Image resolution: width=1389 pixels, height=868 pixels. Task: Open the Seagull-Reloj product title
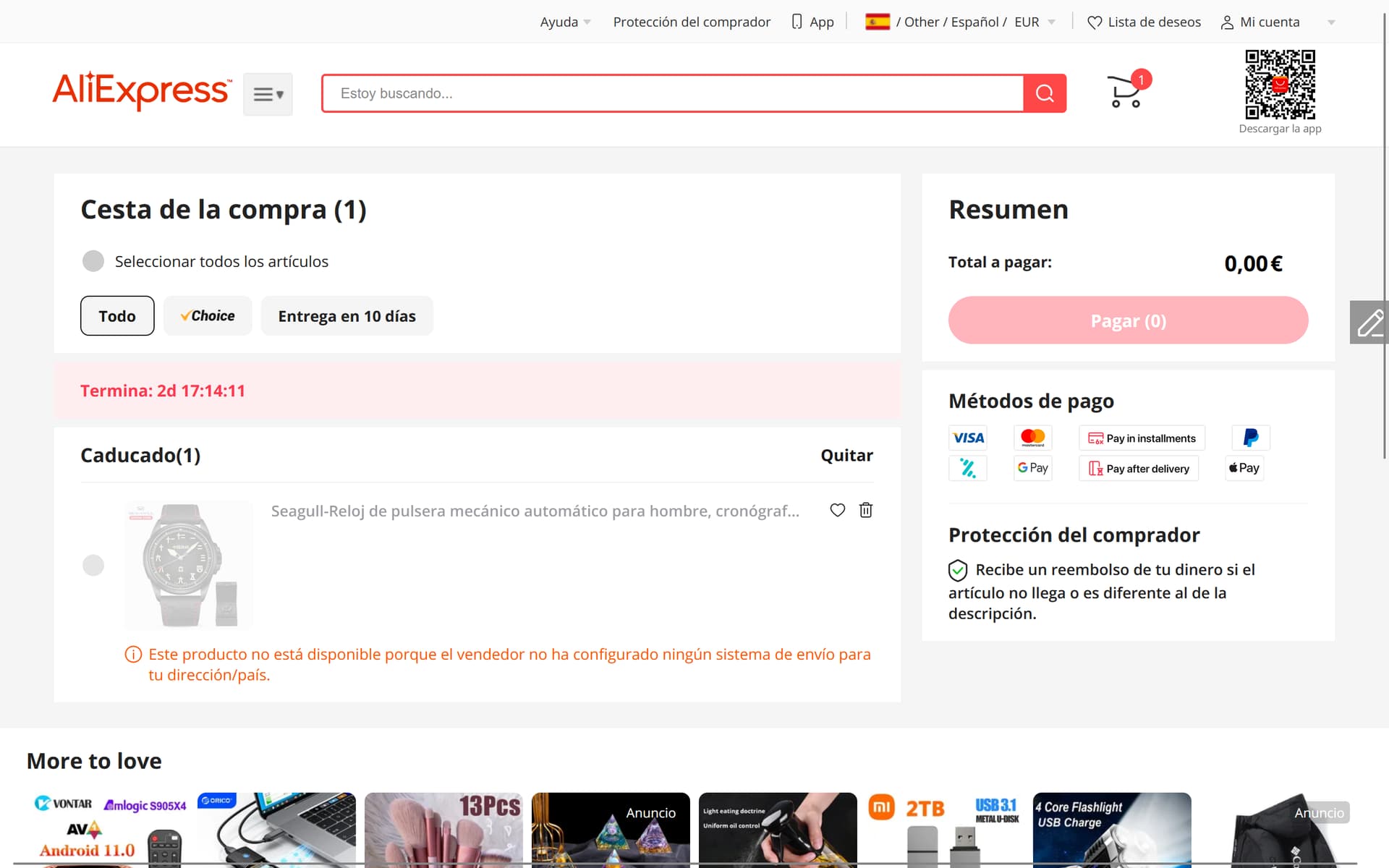click(x=535, y=511)
